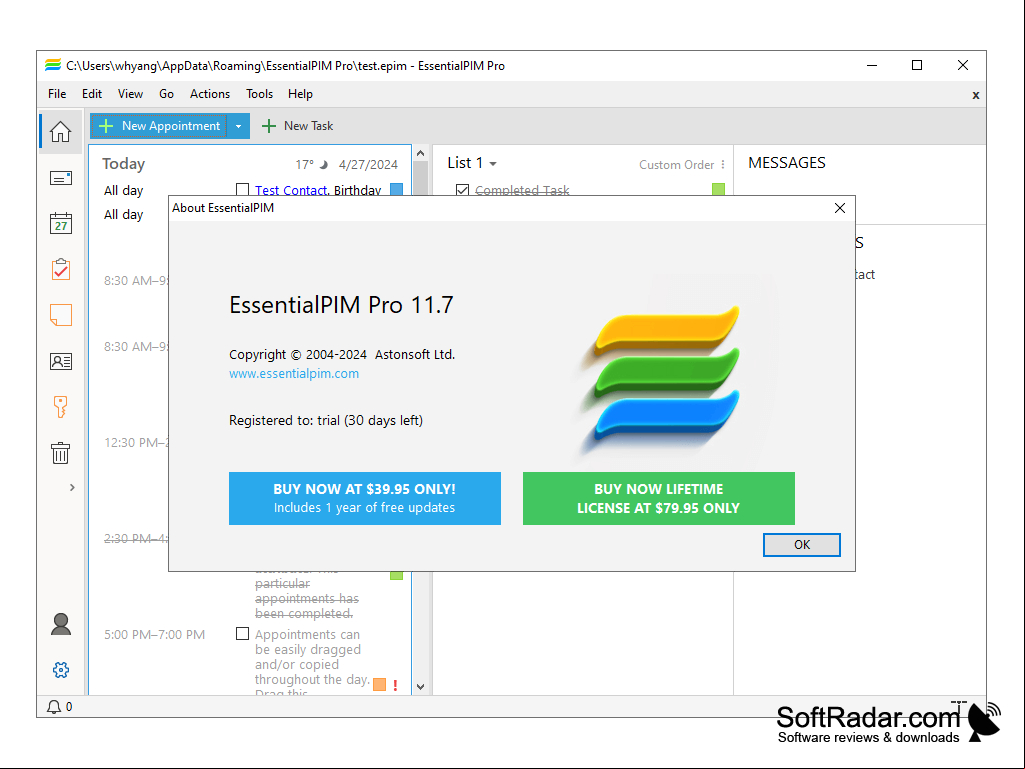Click the 'EssentialPIM Pro 11.7' title text

pyautogui.click(x=341, y=305)
